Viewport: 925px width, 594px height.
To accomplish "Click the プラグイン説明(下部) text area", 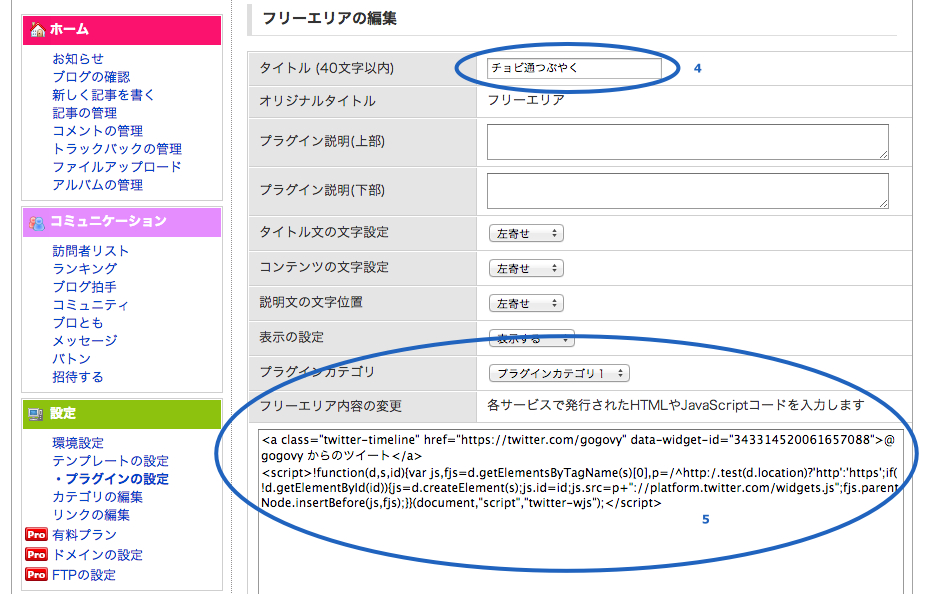I will [688, 191].
